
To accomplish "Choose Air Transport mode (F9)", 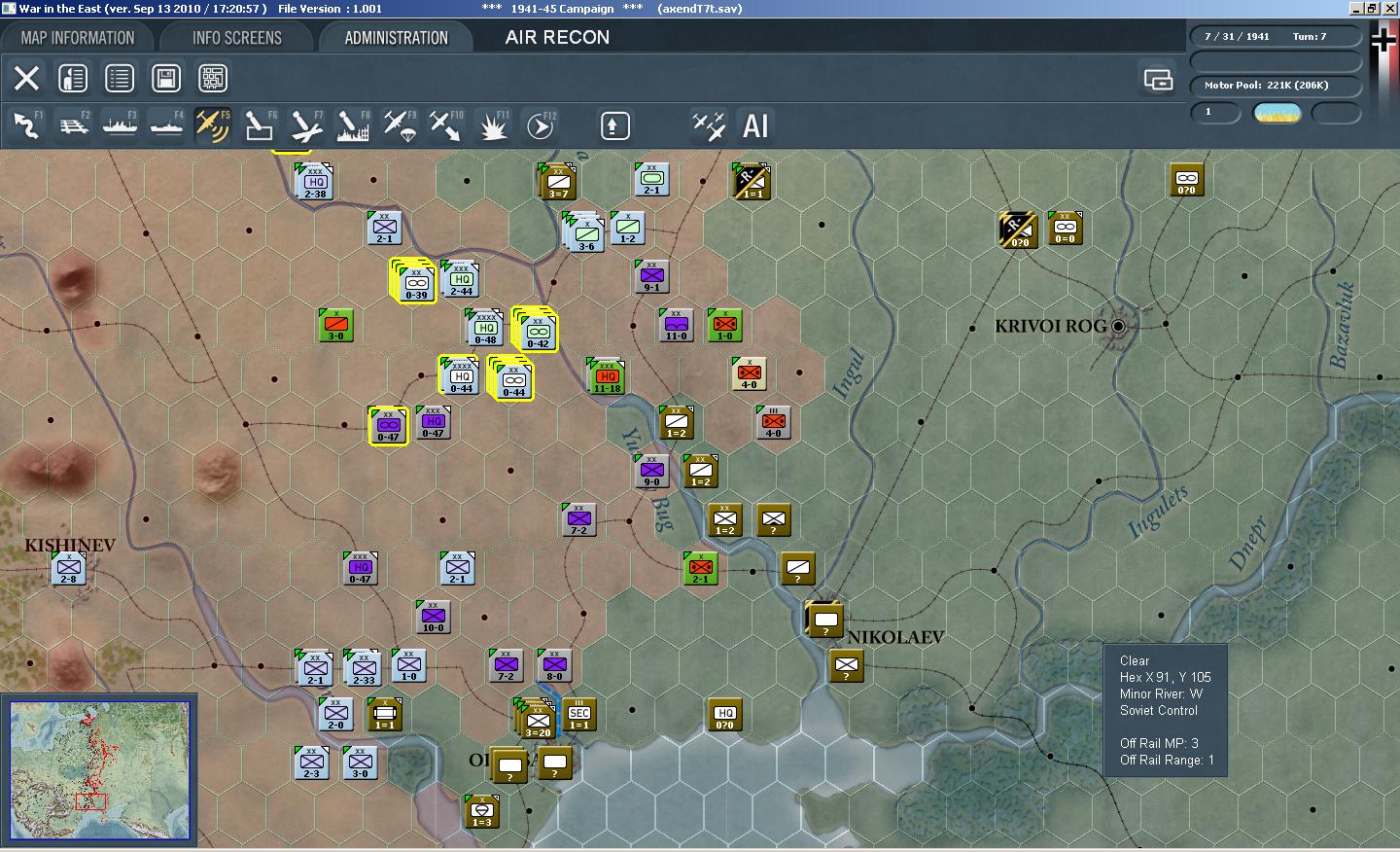I will tap(400, 125).
